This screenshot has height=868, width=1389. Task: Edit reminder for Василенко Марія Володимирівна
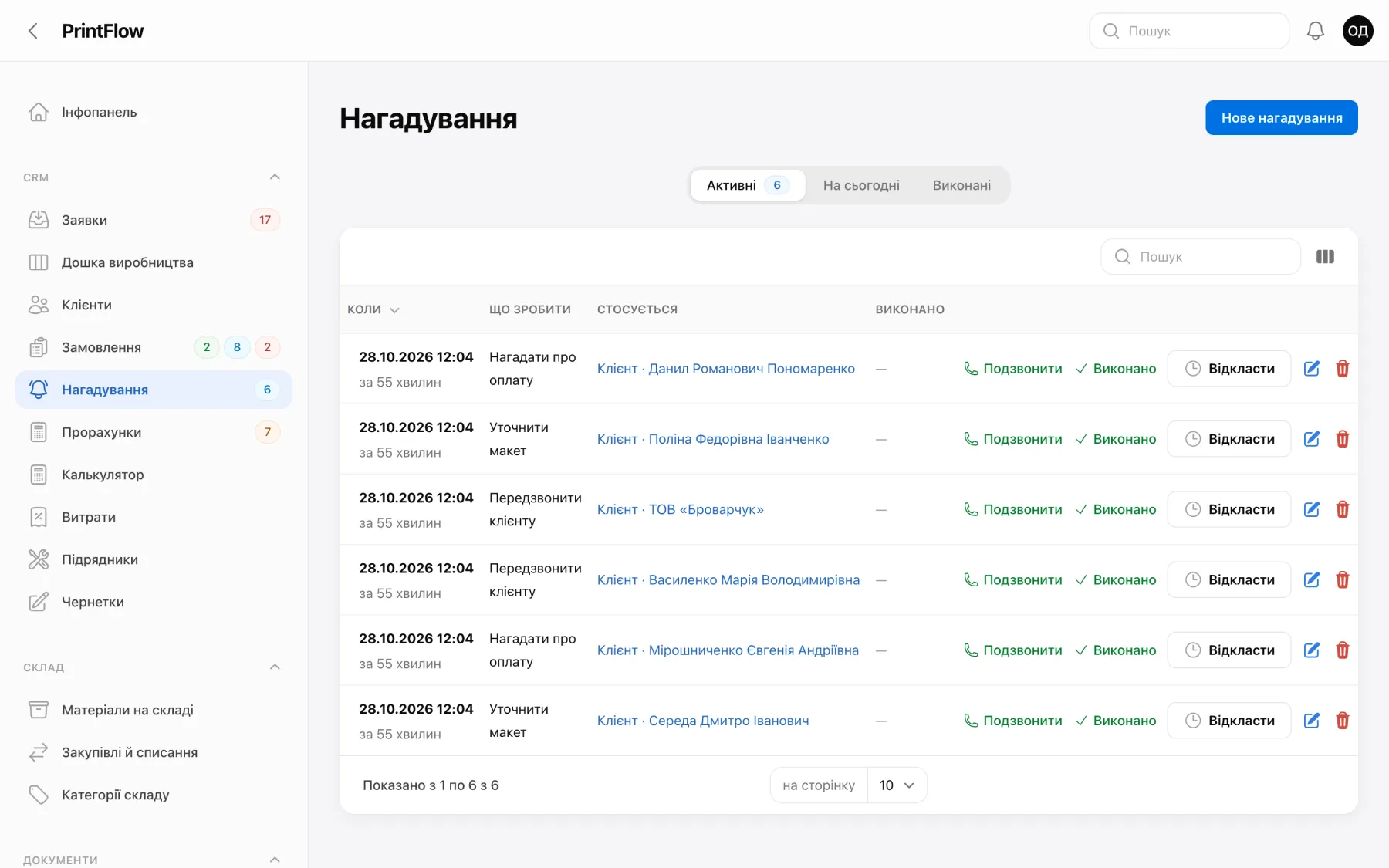(x=1311, y=579)
